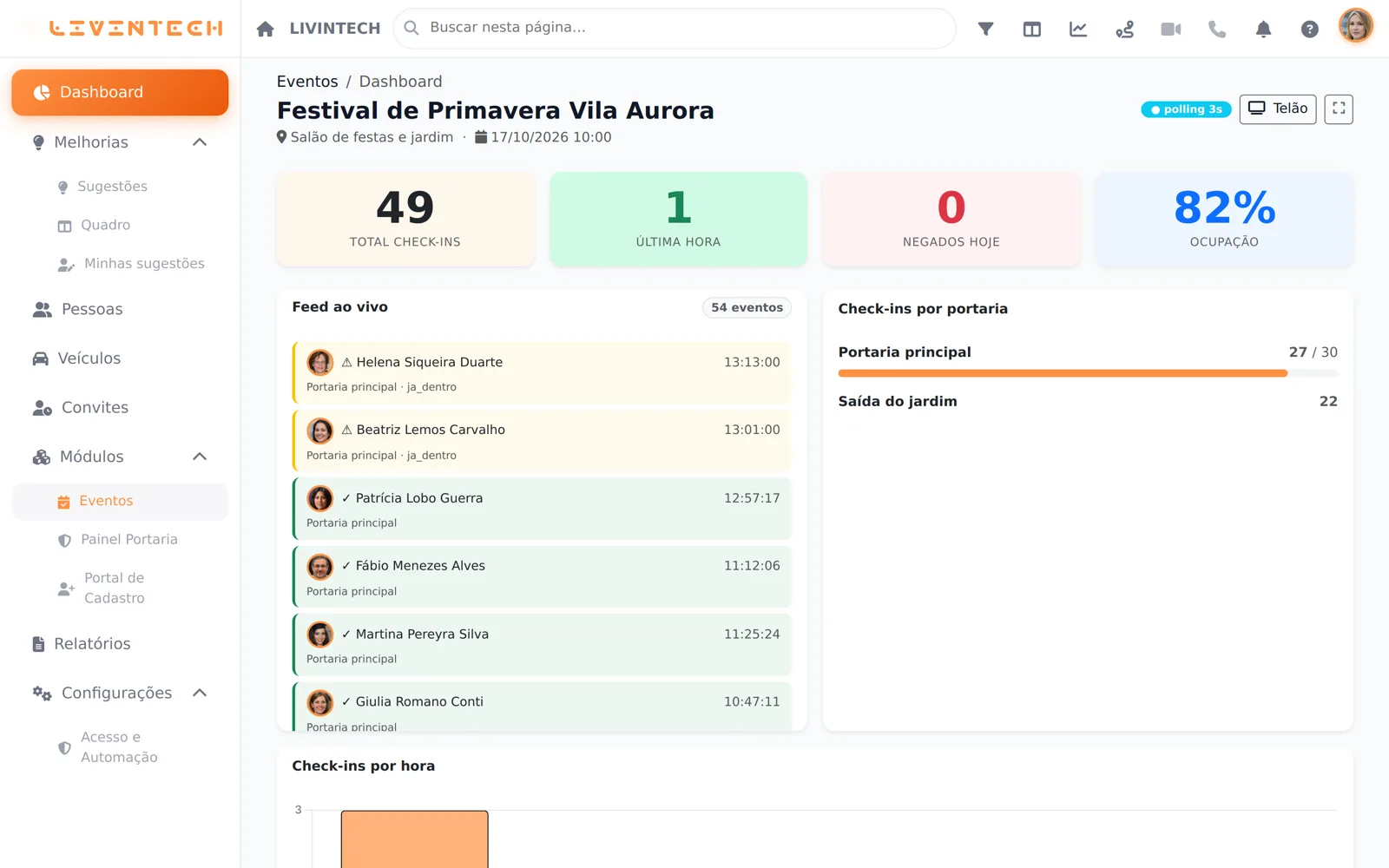Click the Veículos car icon

point(41,358)
